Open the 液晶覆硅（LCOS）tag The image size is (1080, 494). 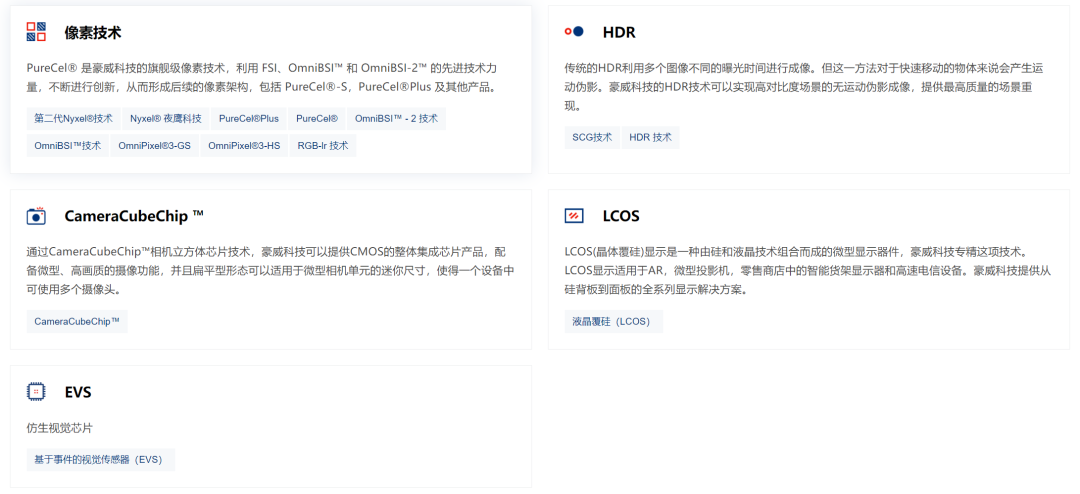pos(614,321)
